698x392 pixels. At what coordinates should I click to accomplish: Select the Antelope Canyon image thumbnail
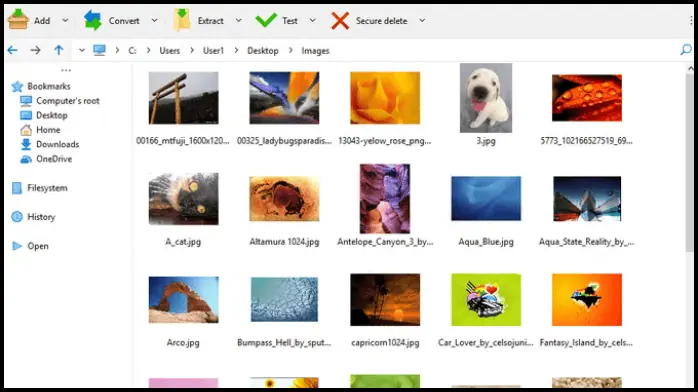tap(385, 198)
